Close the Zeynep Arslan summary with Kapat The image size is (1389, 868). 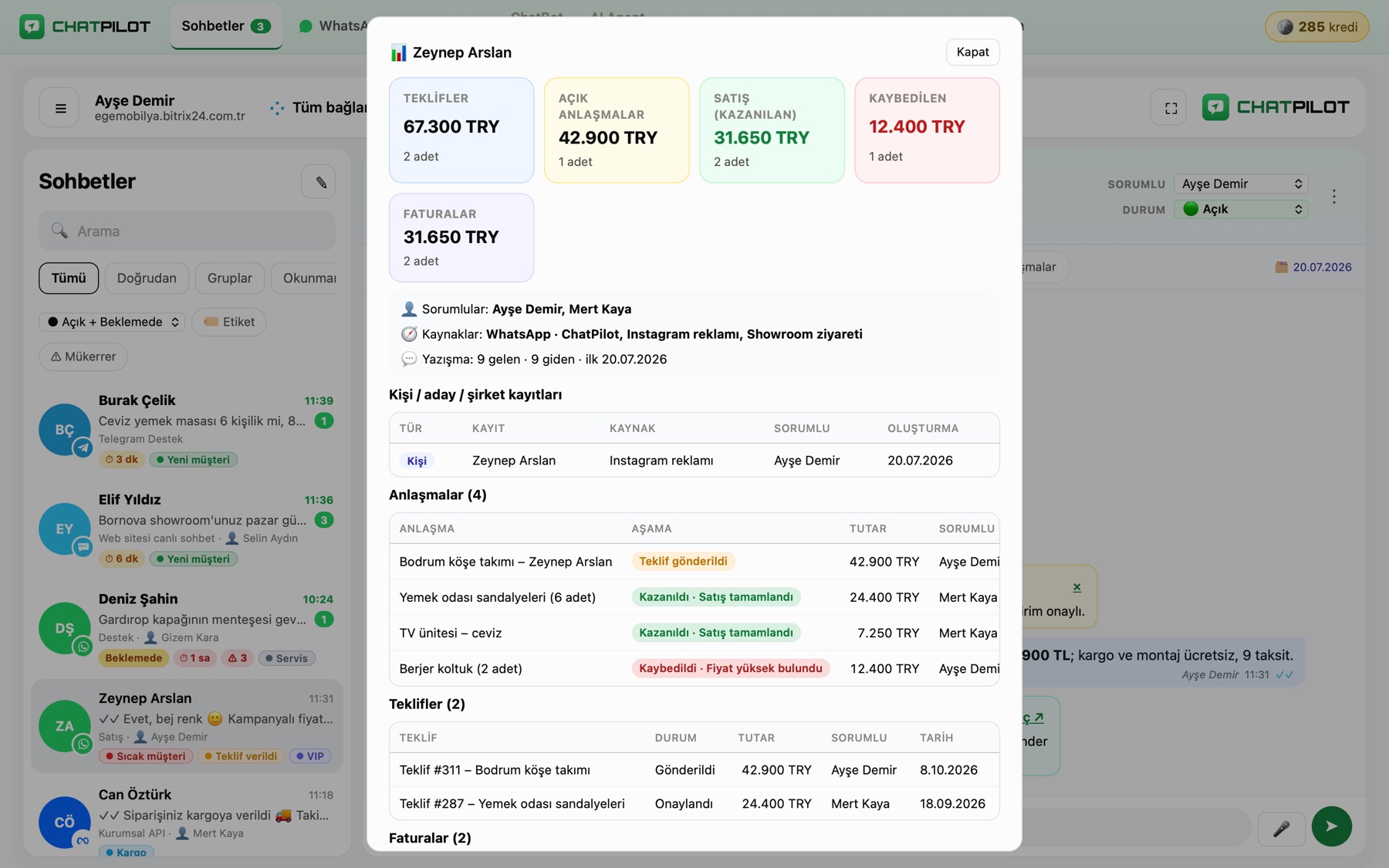point(972,52)
